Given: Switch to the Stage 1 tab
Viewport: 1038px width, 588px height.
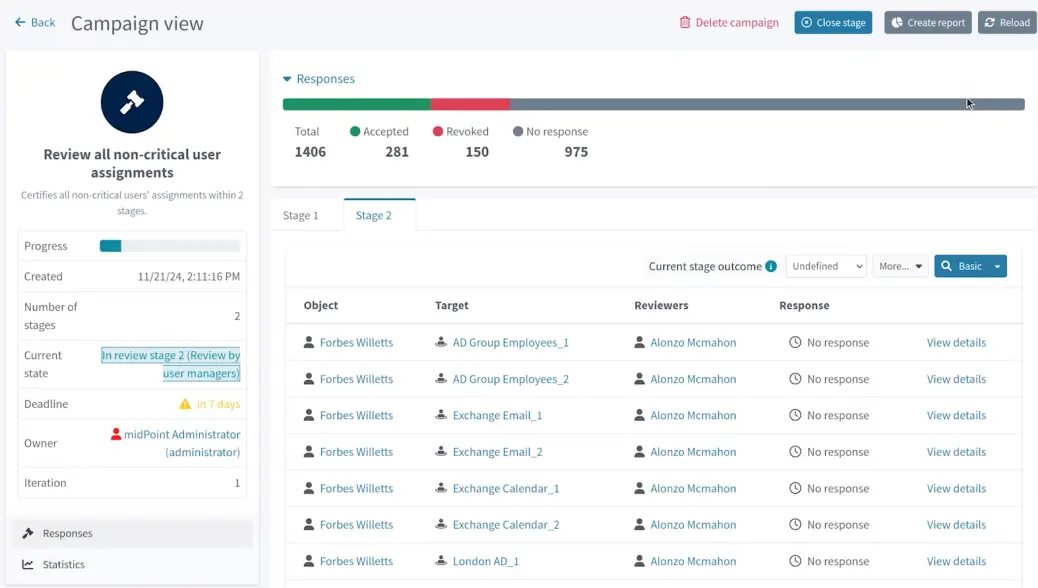Looking at the screenshot, I should click(x=301, y=215).
